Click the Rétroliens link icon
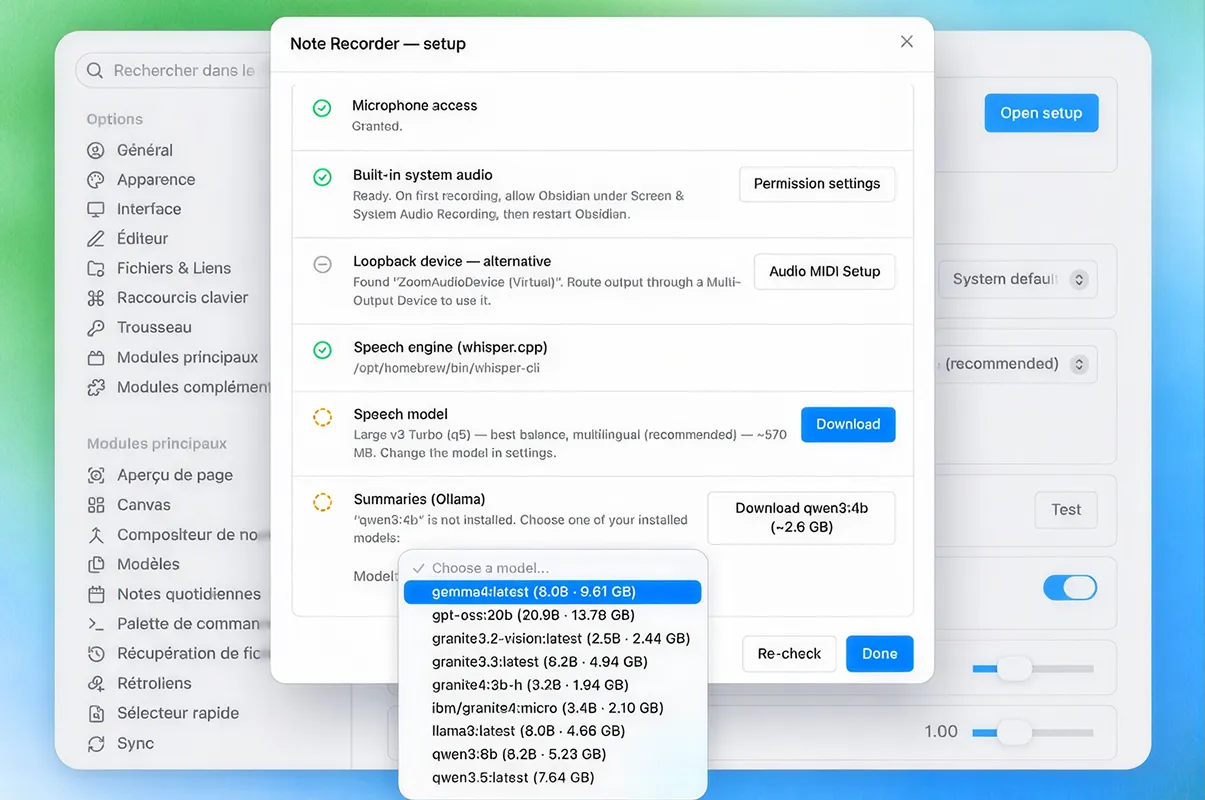This screenshot has width=1205, height=800. (x=96, y=683)
